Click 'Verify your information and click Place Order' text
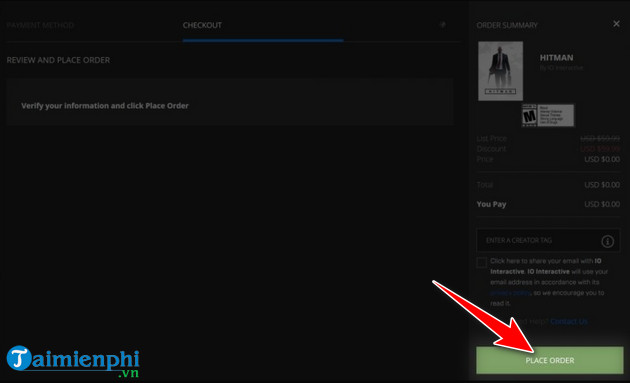This screenshot has width=630, height=383. tap(105, 106)
